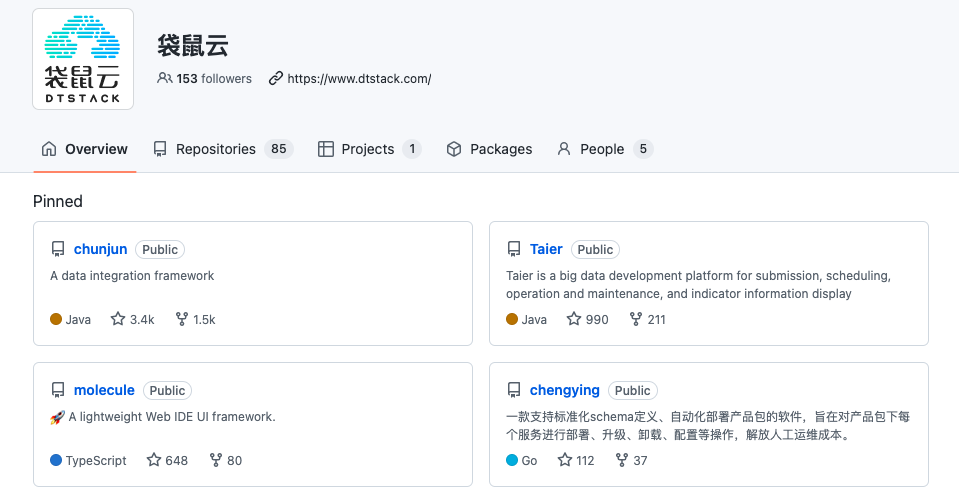
Task: Click the Pinned section heading
Action: click(57, 201)
